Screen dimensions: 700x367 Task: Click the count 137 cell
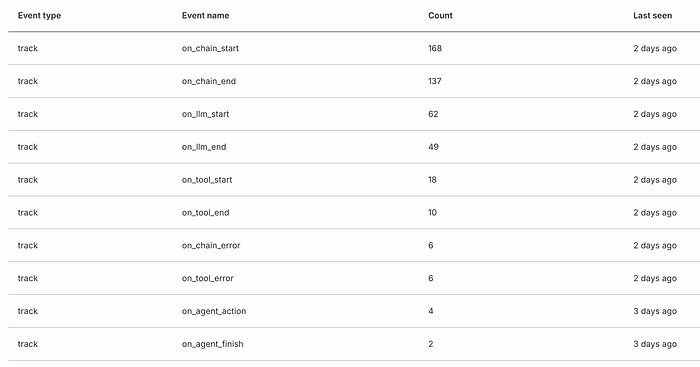click(434, 81)
